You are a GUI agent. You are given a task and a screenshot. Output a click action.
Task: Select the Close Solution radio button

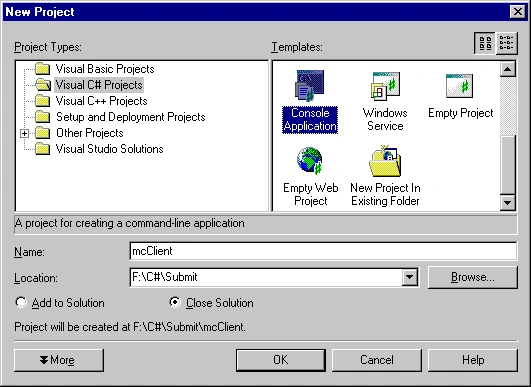175,302
